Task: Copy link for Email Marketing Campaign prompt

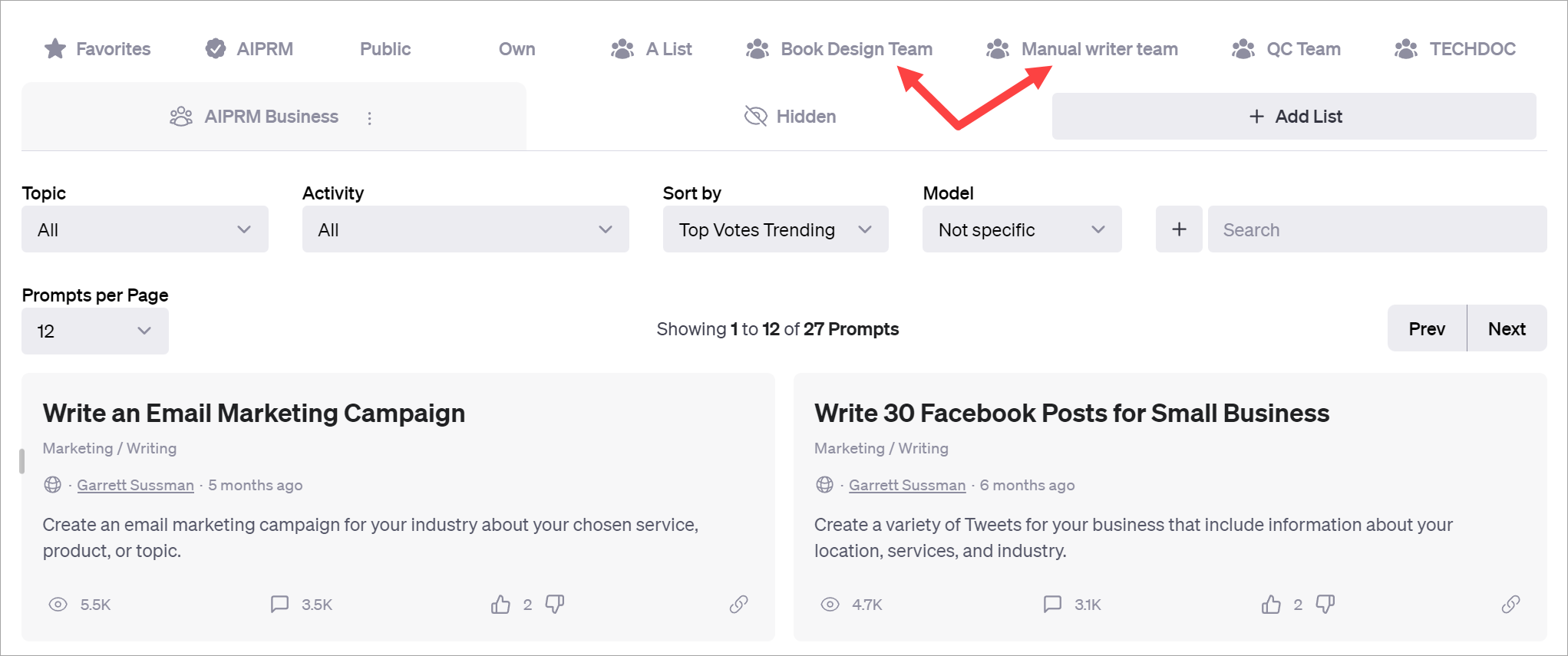Action: (738, 605)
